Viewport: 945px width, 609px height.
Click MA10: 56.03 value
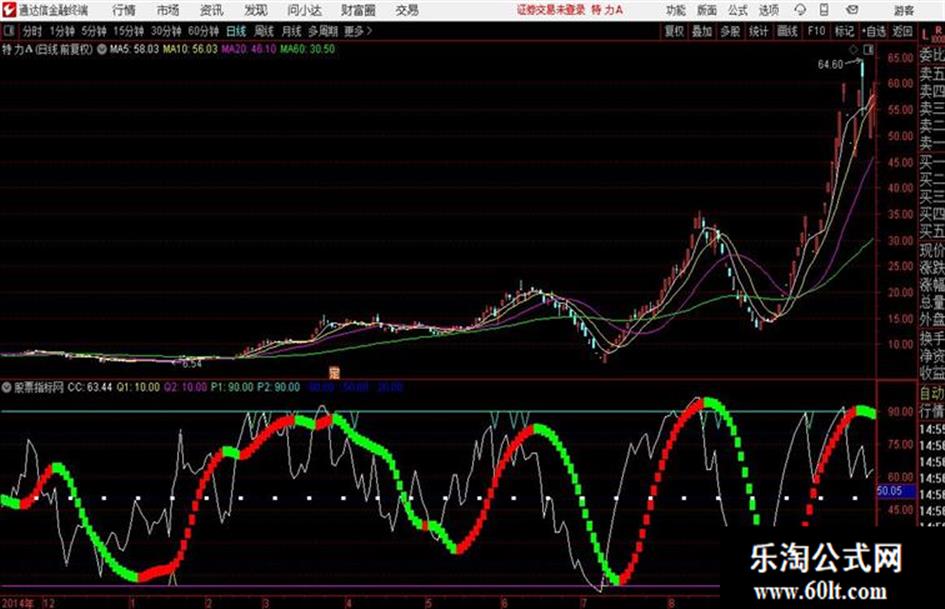click(x=190, y=49)
